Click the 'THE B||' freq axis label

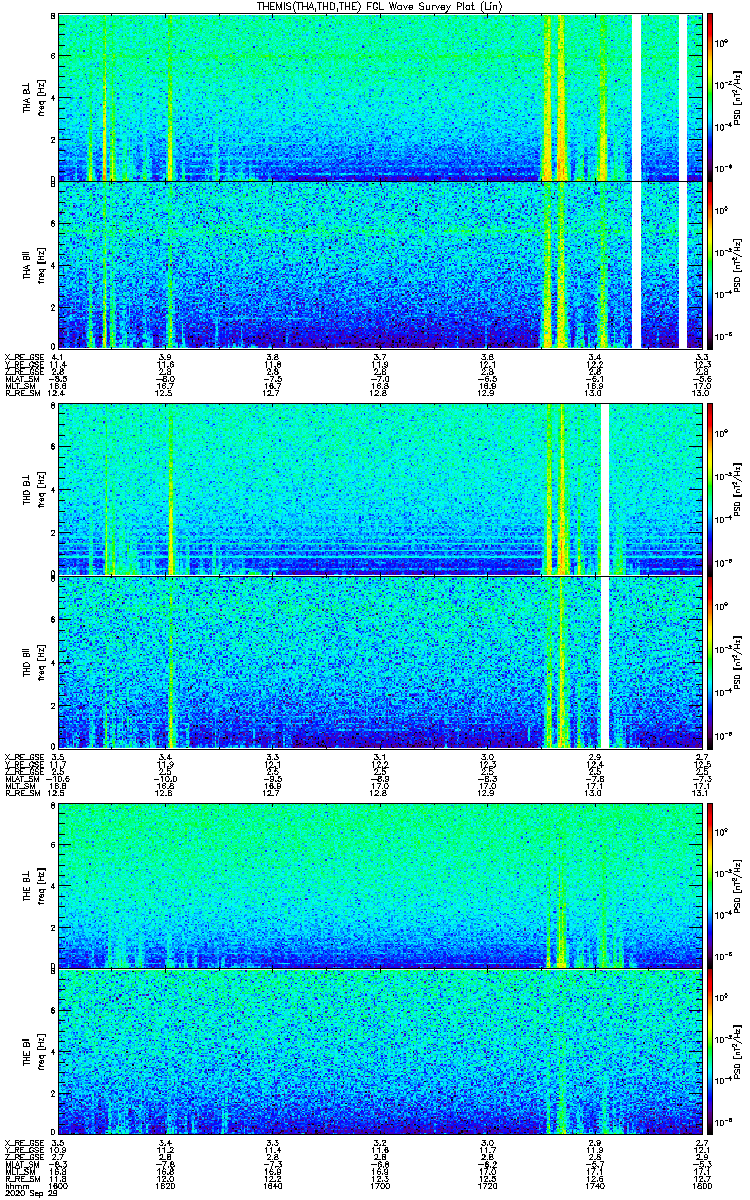click(33, 1053)
